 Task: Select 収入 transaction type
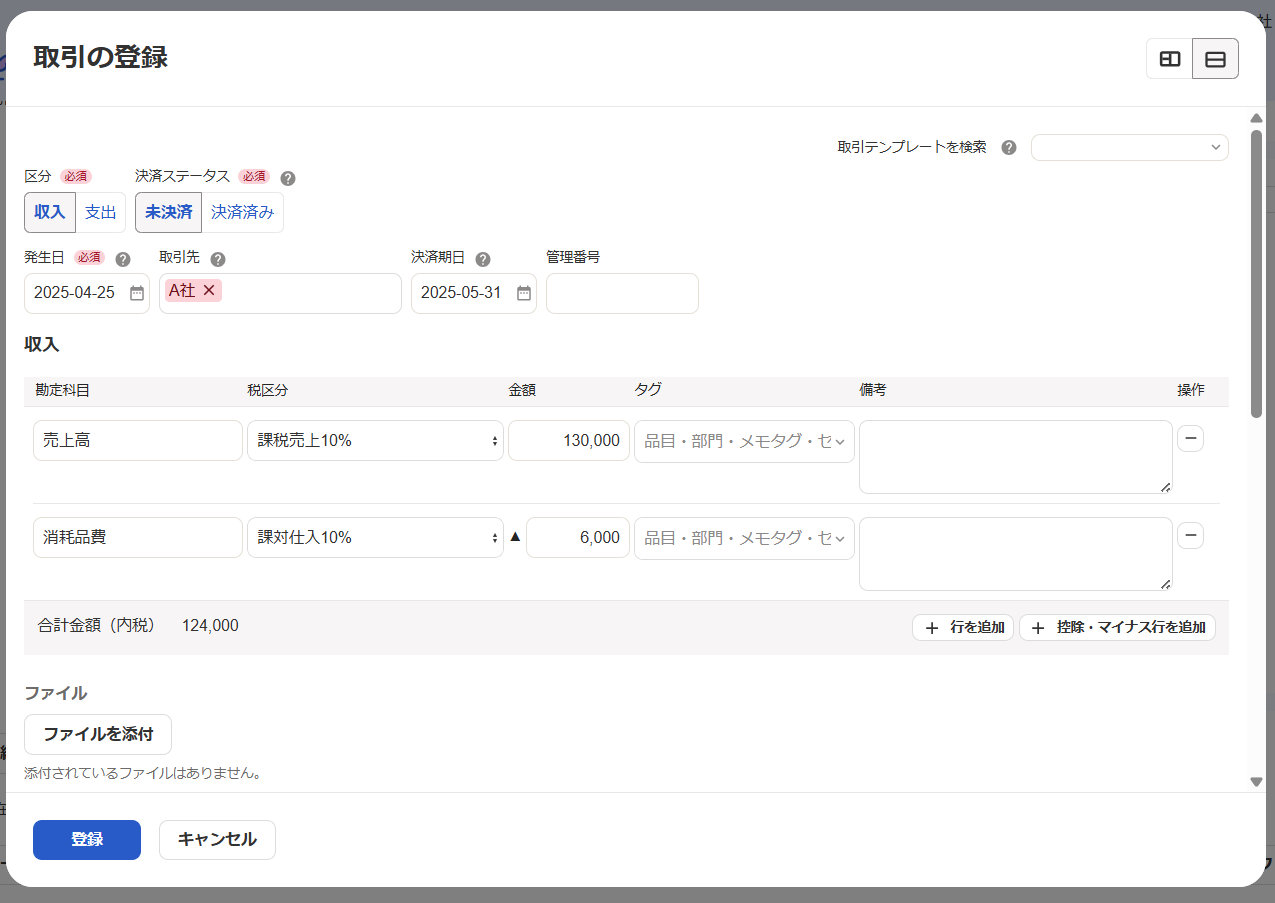[50, 213]
